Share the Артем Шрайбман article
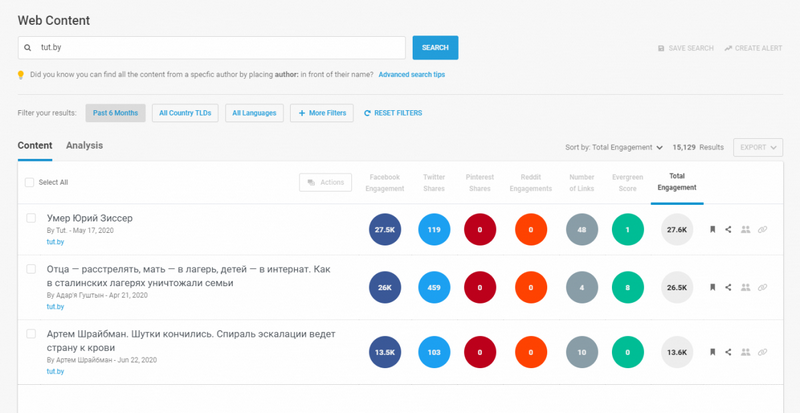 coord(728,352)
